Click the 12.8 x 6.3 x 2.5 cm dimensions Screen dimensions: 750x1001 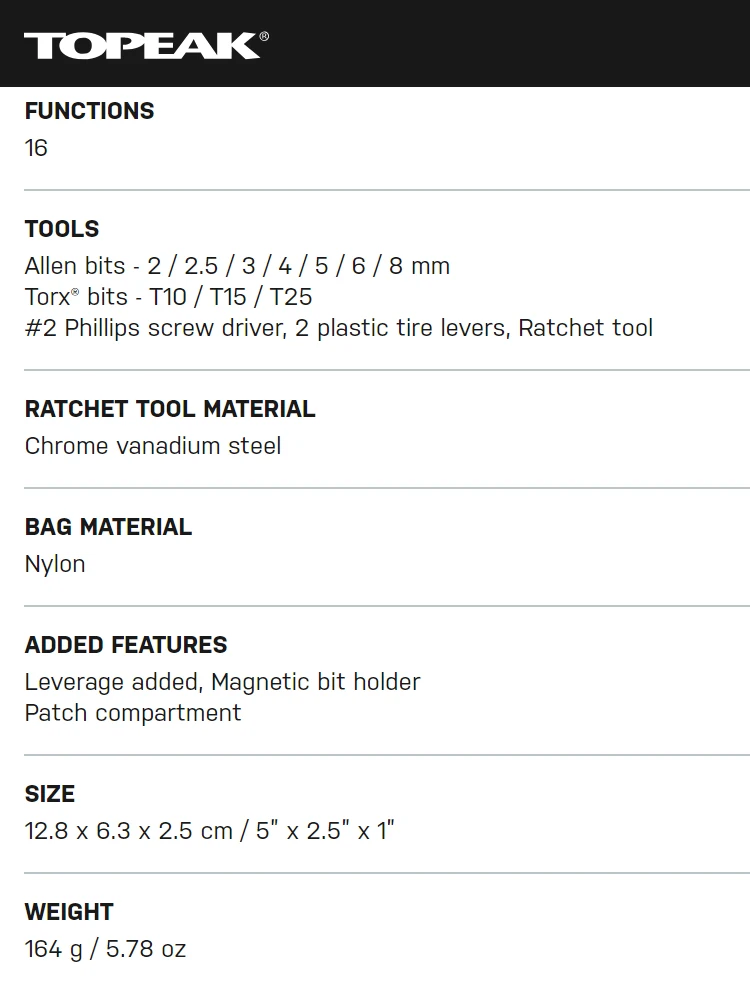128,832
